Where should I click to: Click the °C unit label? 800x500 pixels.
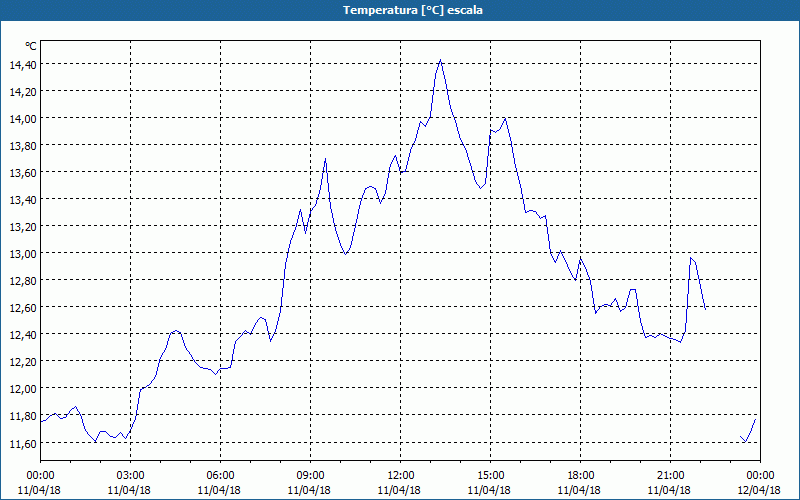31,46
